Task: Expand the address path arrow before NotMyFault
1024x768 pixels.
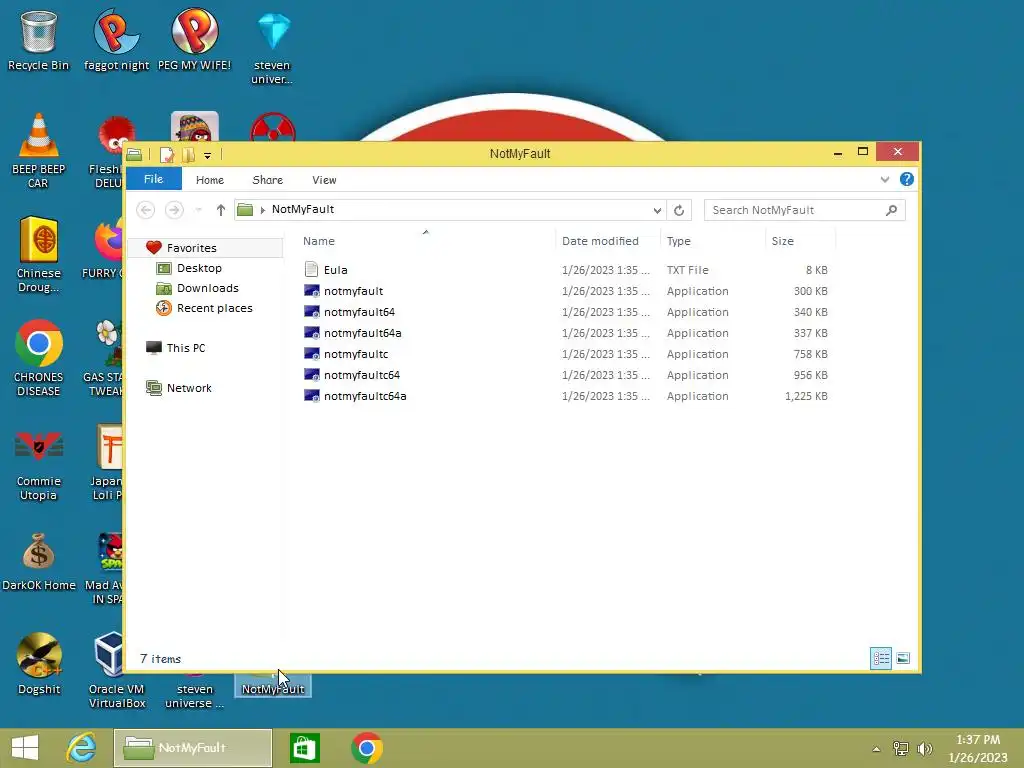Action: point(263,210)
